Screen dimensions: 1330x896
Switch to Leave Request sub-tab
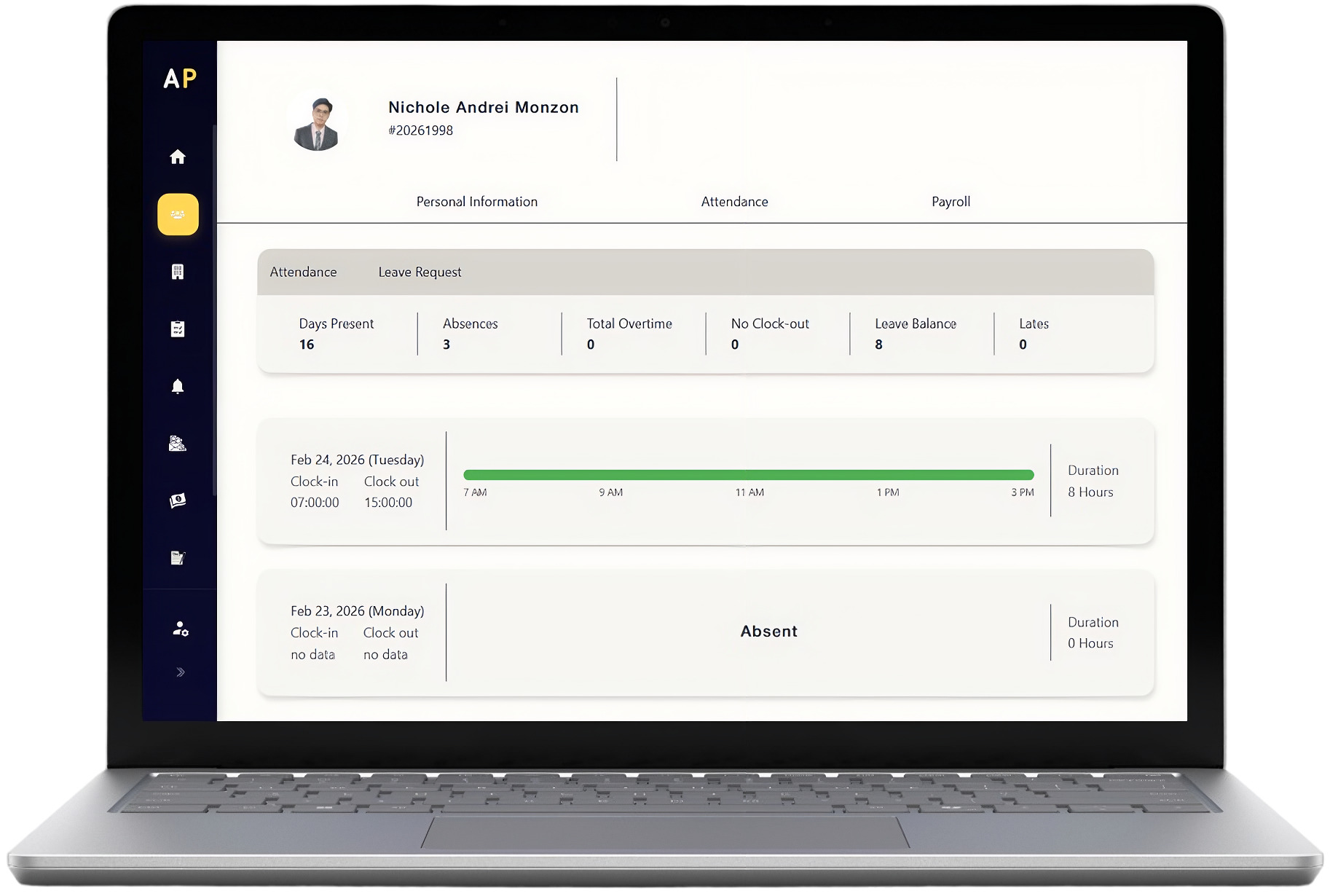420,272
